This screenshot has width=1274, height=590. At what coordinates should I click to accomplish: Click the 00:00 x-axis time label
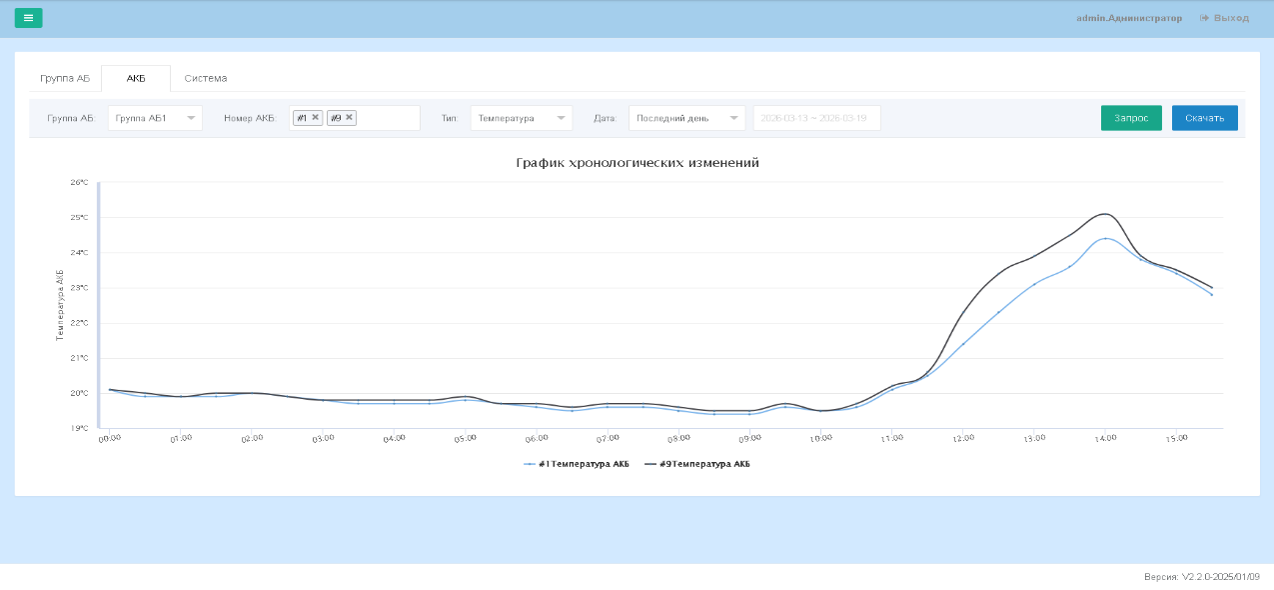click(x=109, y=438)
